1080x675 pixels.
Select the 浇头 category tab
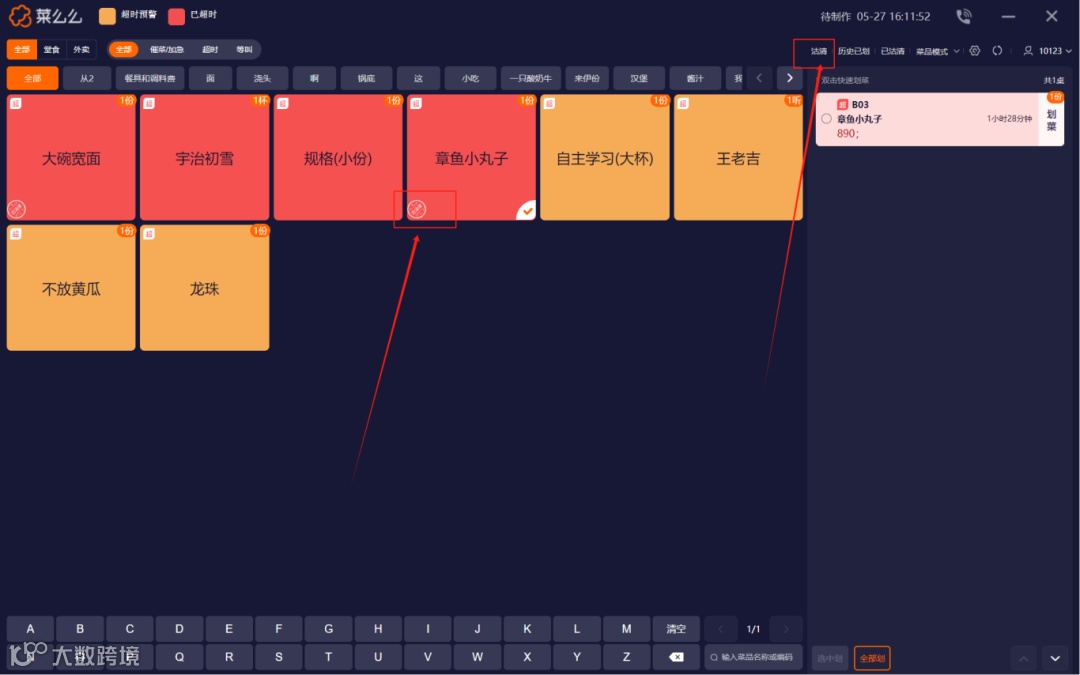(262, 79)
